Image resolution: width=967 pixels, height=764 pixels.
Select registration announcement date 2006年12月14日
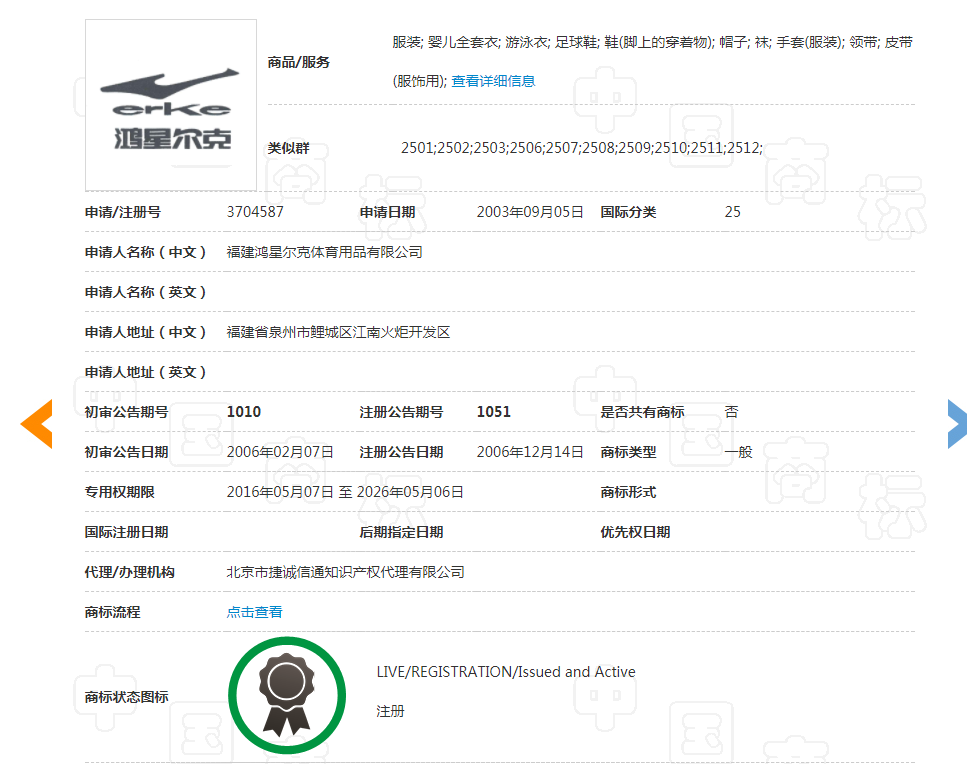coord(530,451)
